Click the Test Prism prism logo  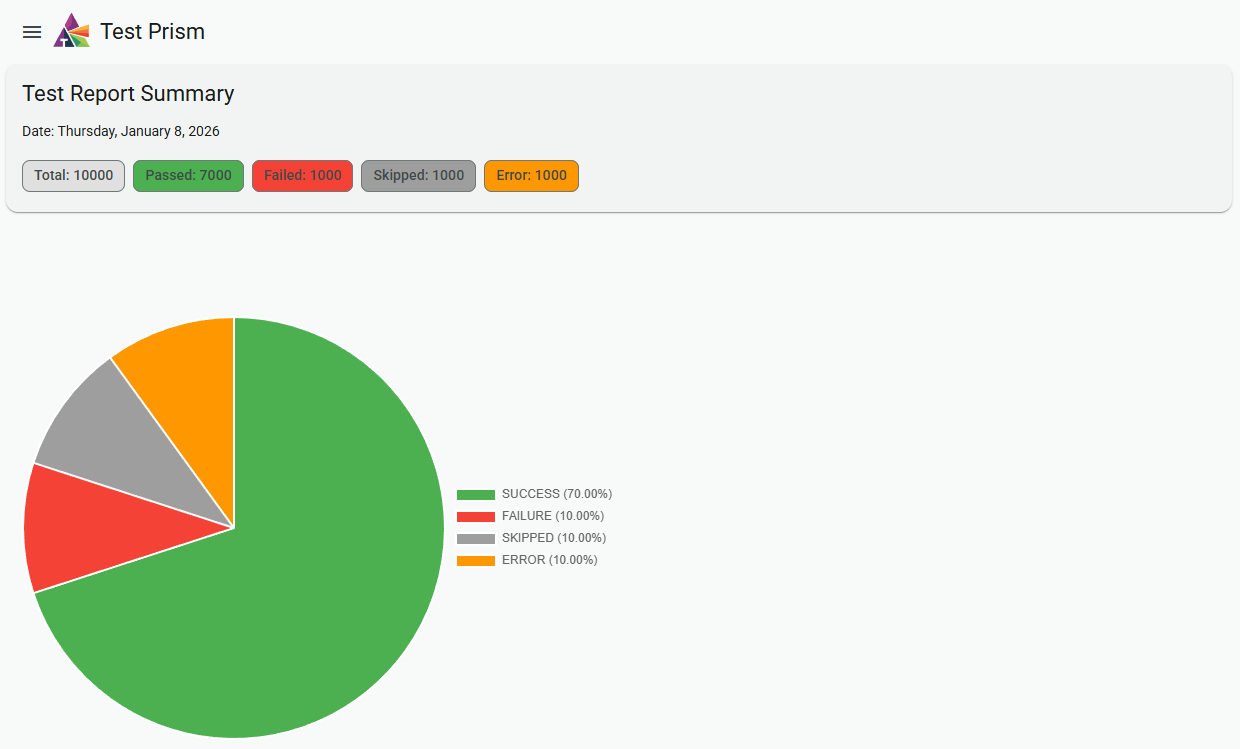(x=70, y=31)
